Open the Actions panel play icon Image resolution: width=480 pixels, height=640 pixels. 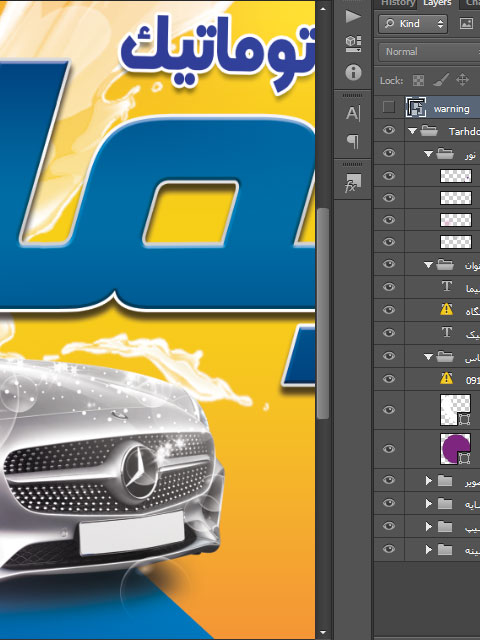353,16
